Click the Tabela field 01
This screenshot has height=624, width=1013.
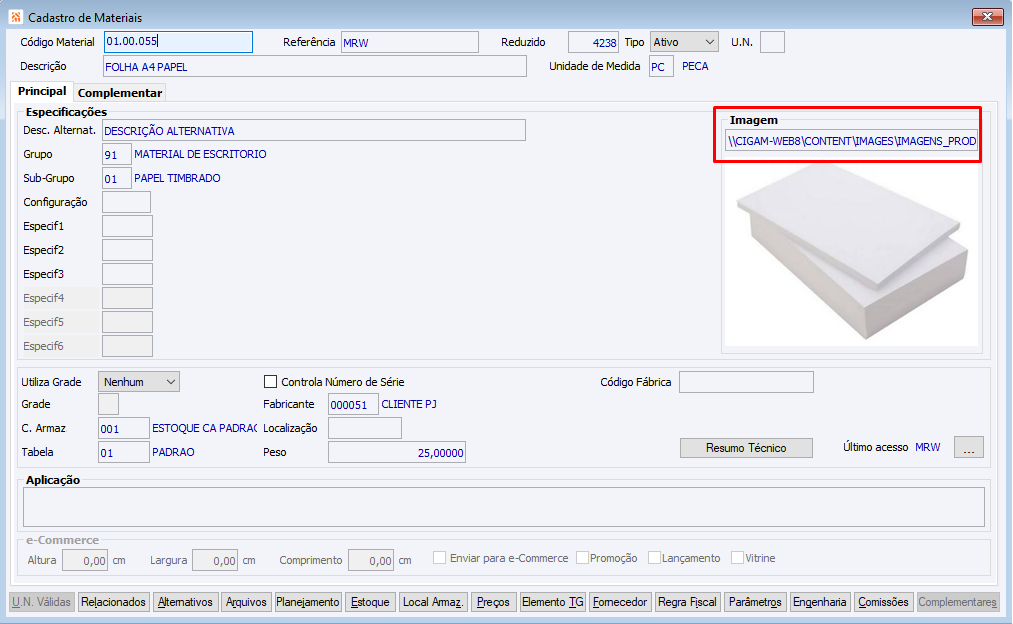(123, 452)
